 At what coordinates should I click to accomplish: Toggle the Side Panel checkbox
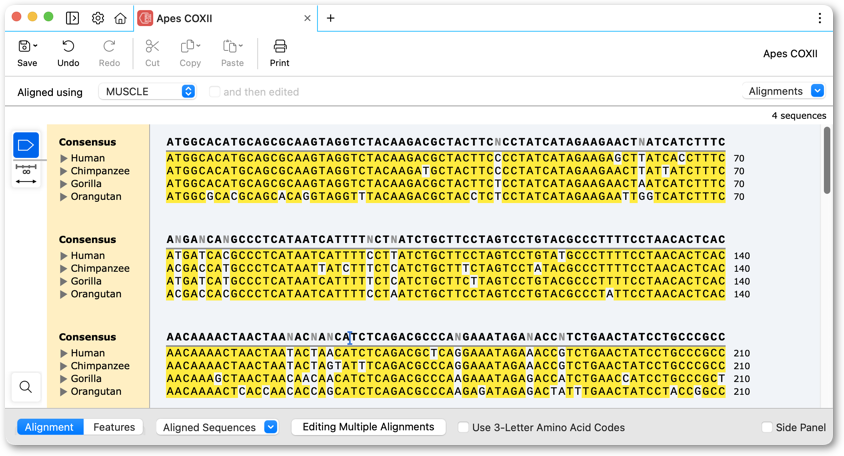pyautogui.click(x=767, y=427)
